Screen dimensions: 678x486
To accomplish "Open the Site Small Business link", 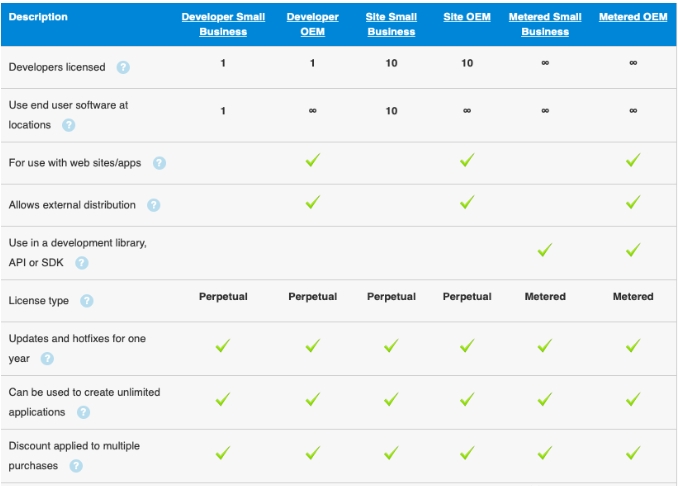I will tap(391, 24).
